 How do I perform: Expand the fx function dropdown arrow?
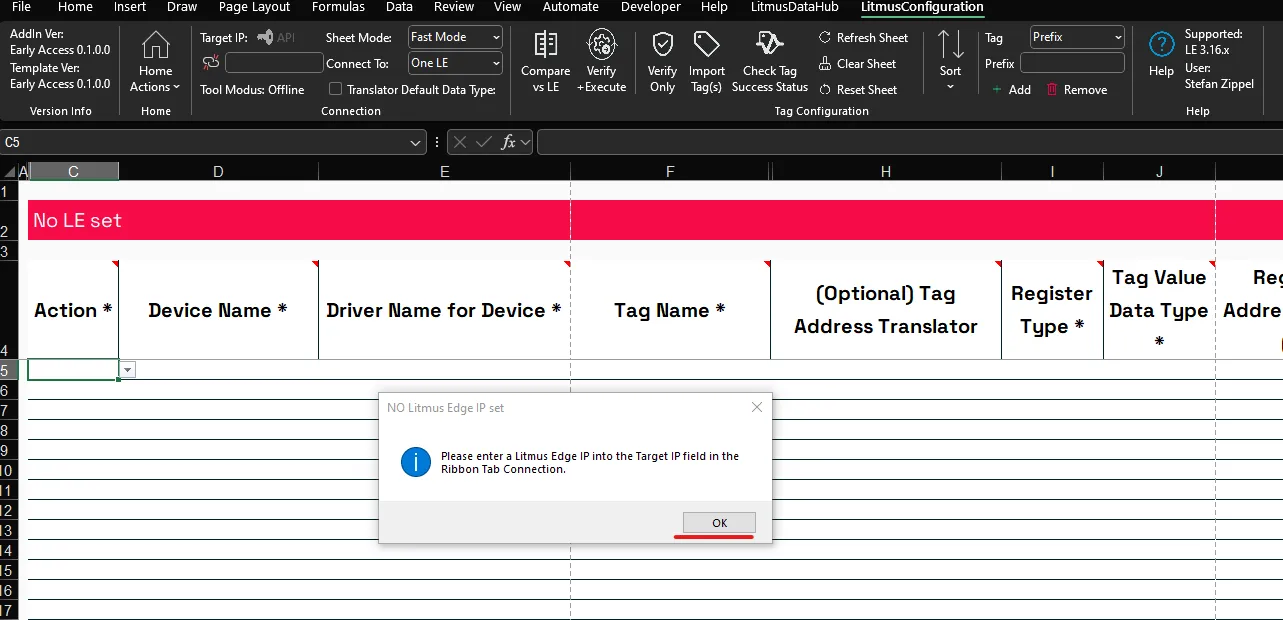coord(525,143)
